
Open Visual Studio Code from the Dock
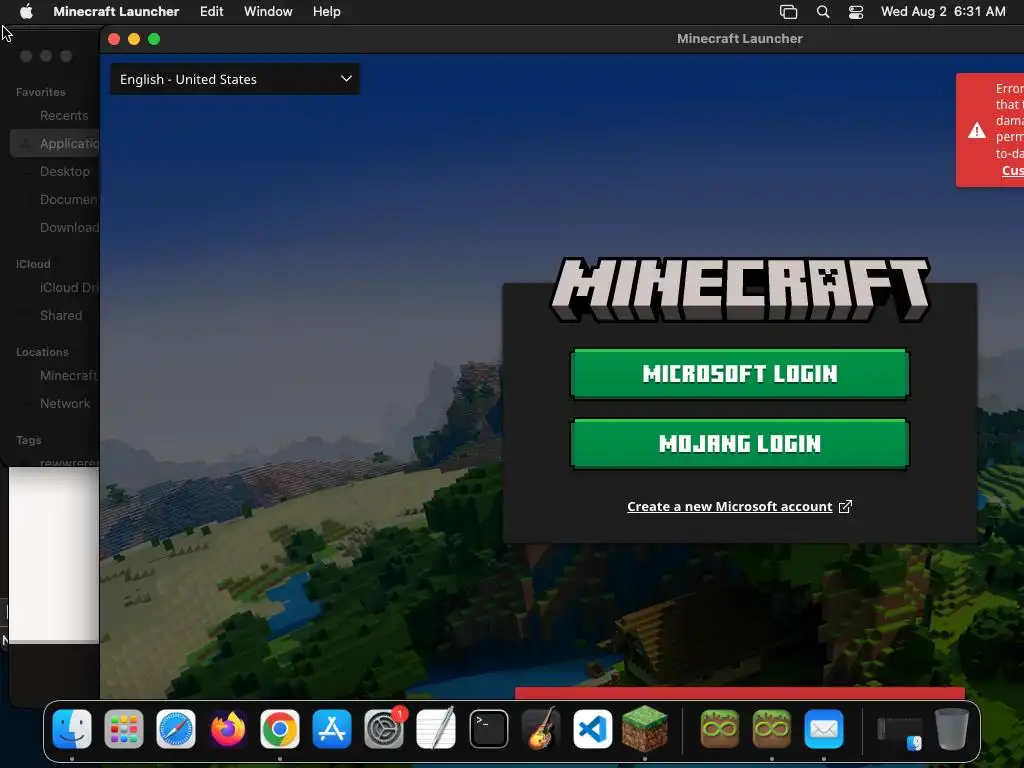tap(593, 729)
